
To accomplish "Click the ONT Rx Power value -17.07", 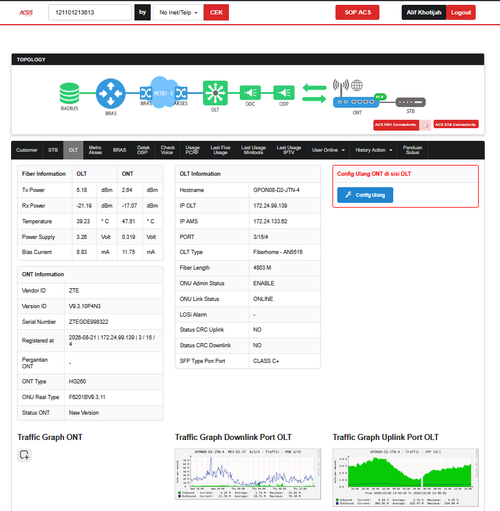I will 129,206.
